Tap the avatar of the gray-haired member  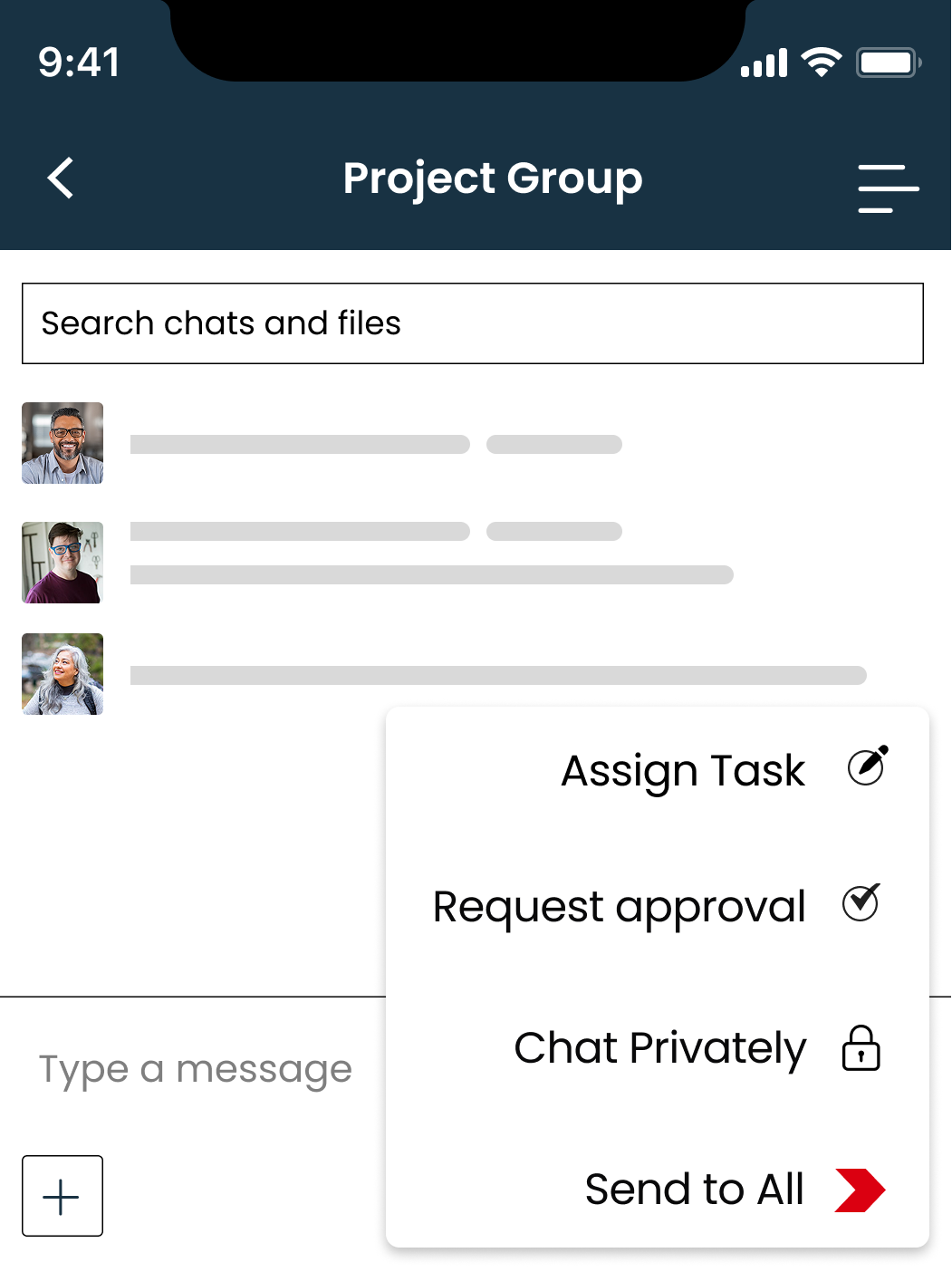[62, 675]
